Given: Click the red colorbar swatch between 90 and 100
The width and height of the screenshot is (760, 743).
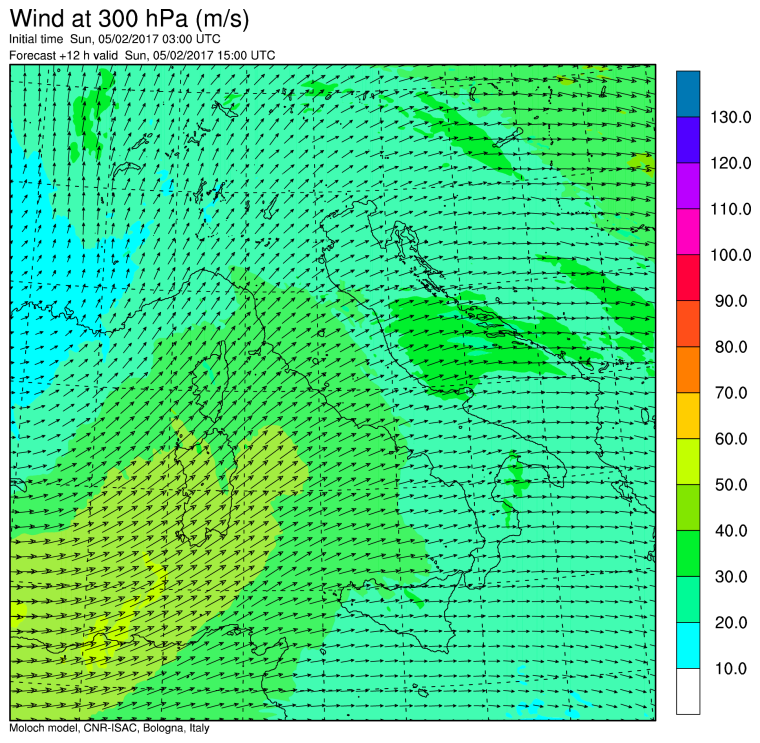Looking at the screenshot, I should (x=688, y=278).
